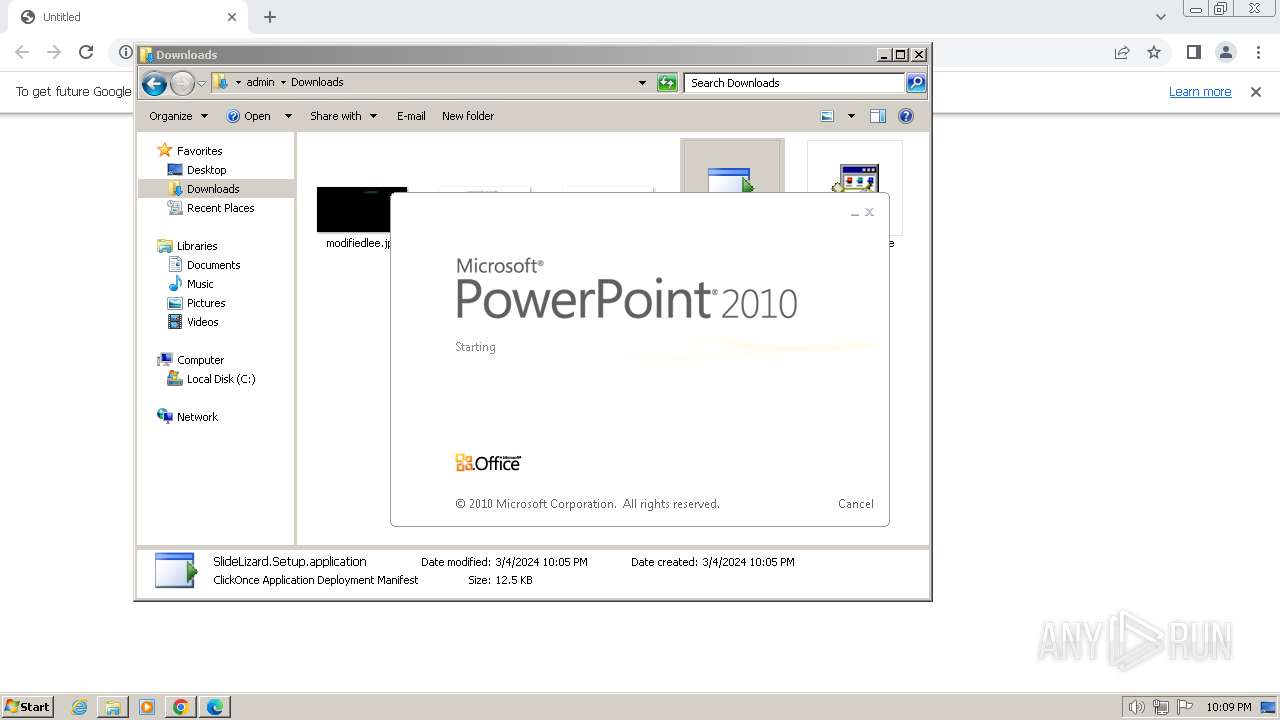Click the Explorer forward navigation arrow
The width and height of the screenshot is (1280, 720).
coord(182,83)
